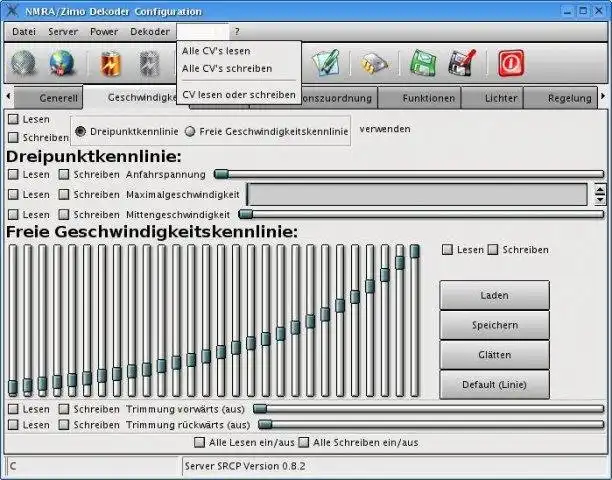
Task: Check Schreiben next to the free speed curve
Action: [x=493, y=250]
